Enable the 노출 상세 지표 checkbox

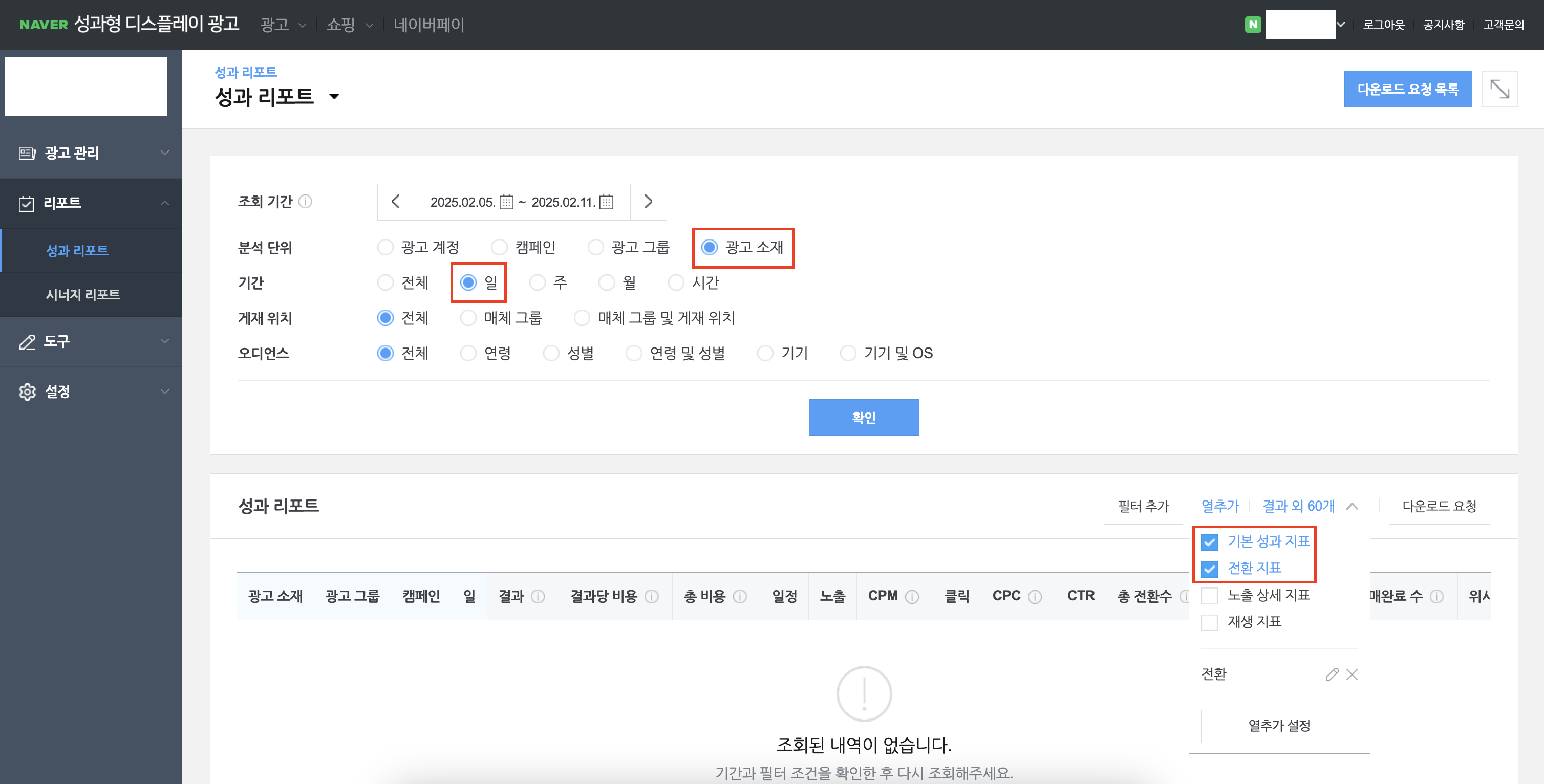click(1210, 595)
